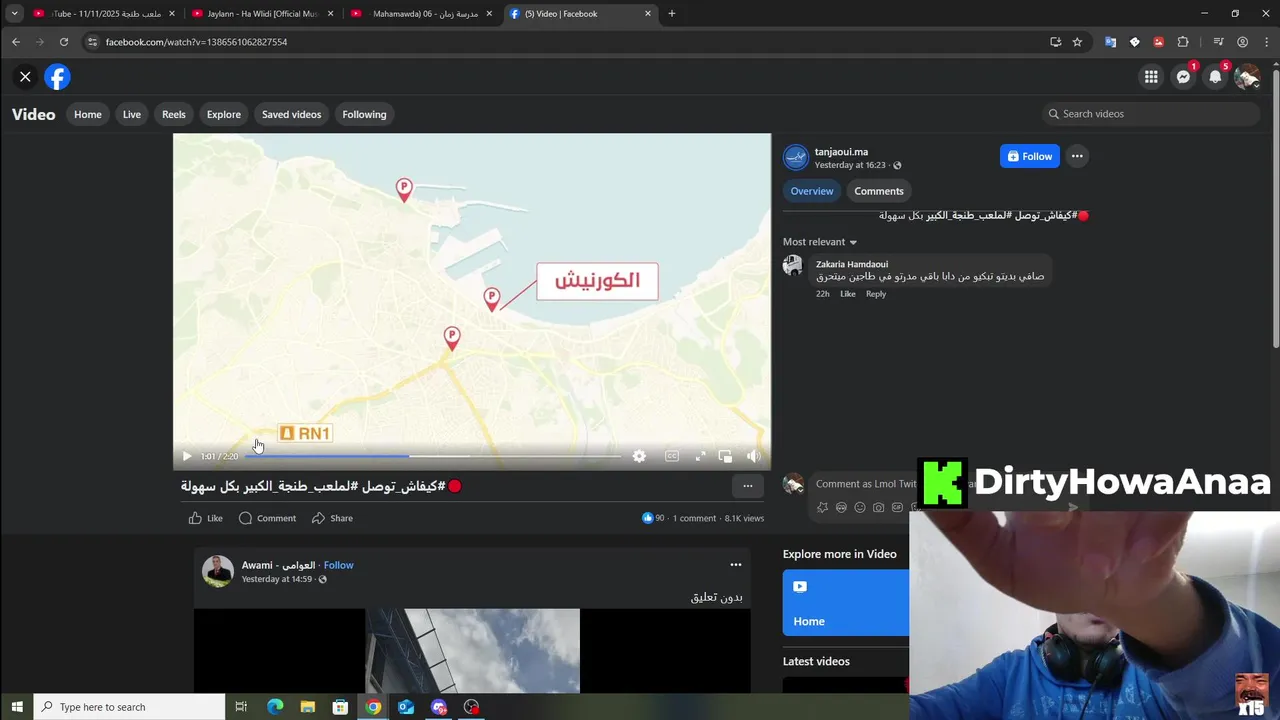Comment on the video
The height and width of the screenshot is (720, 1280).
click(267, 518)
